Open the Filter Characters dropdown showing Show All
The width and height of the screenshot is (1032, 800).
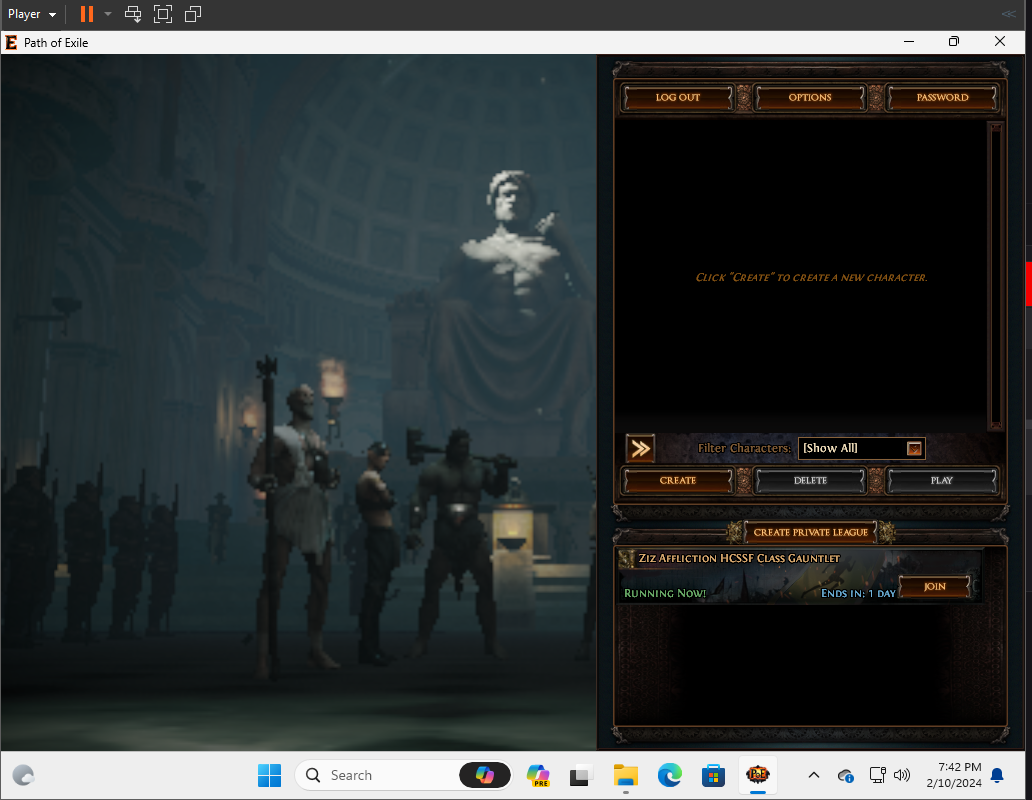click(x=861, y=448)
